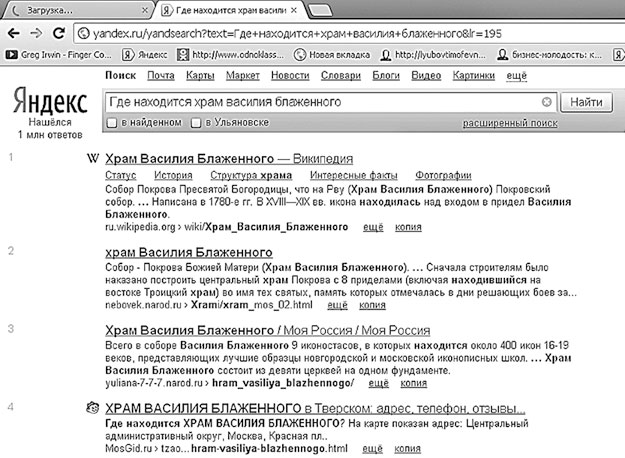Open расширенный поиск link
Image resolution: width=625 pixels, height=458 pixels.
[510, 123]
